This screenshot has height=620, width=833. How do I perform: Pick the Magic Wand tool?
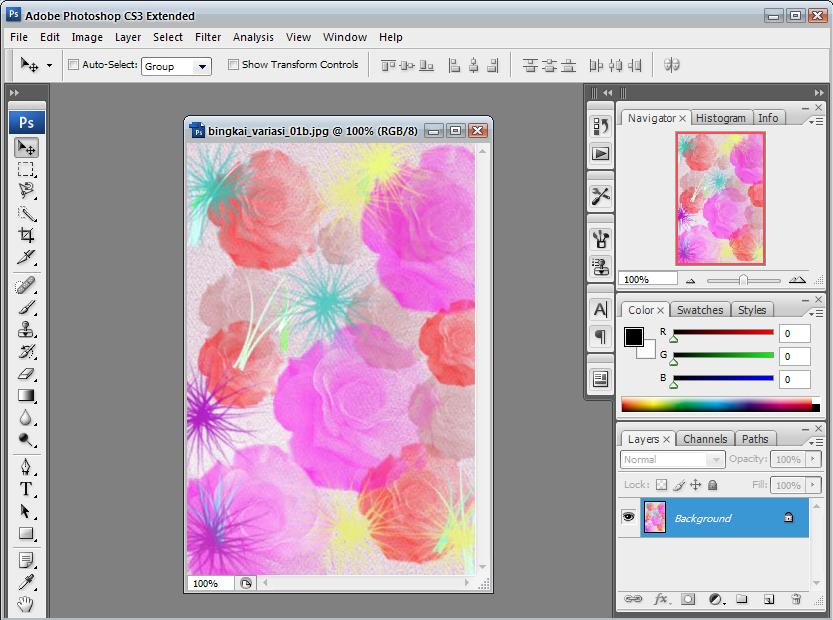26,214
